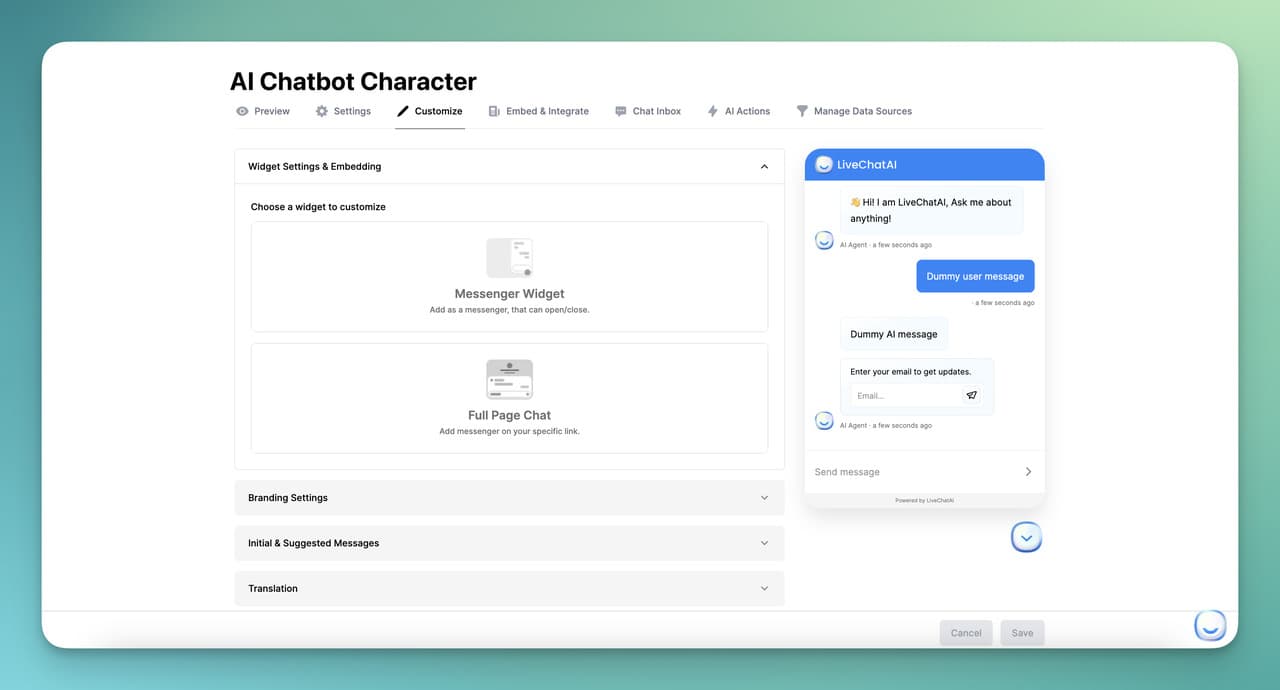Image resolution: width=1280 pixels, height=690 pixels.
Task: Open the smiley chat launcher beside Save
Action: (x=1210, y=626)
